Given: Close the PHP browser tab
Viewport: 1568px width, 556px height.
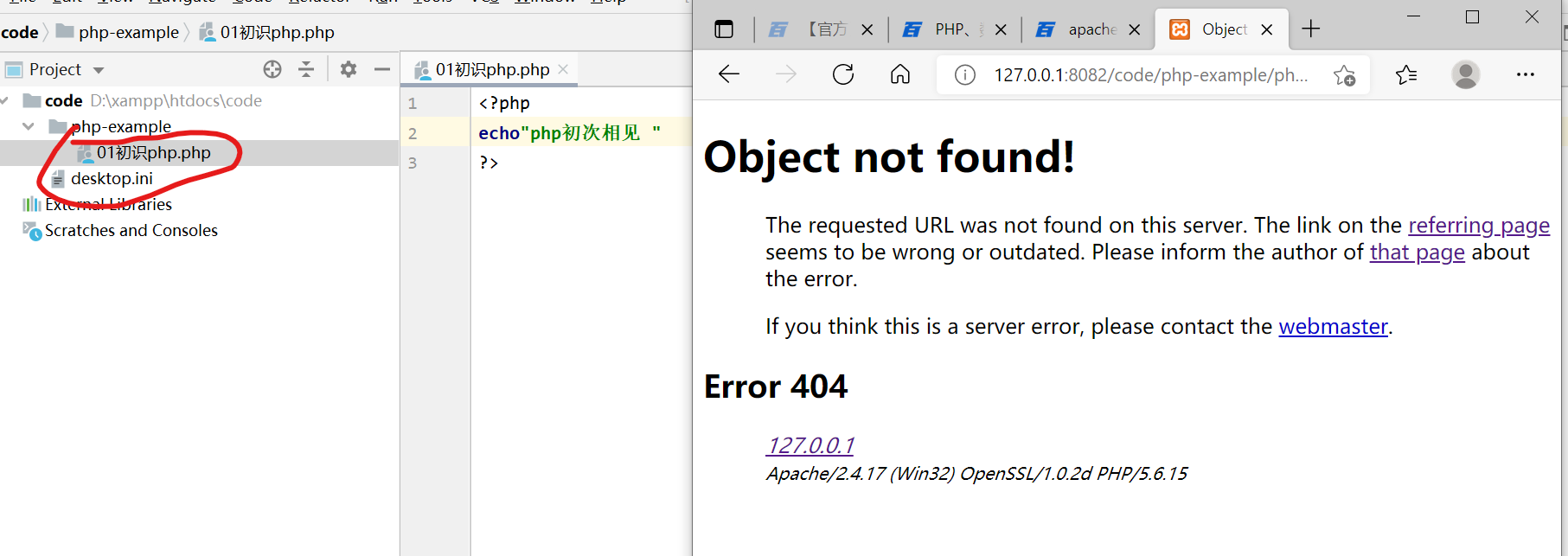Looking at the screenshot, I should pos(1001,29).
